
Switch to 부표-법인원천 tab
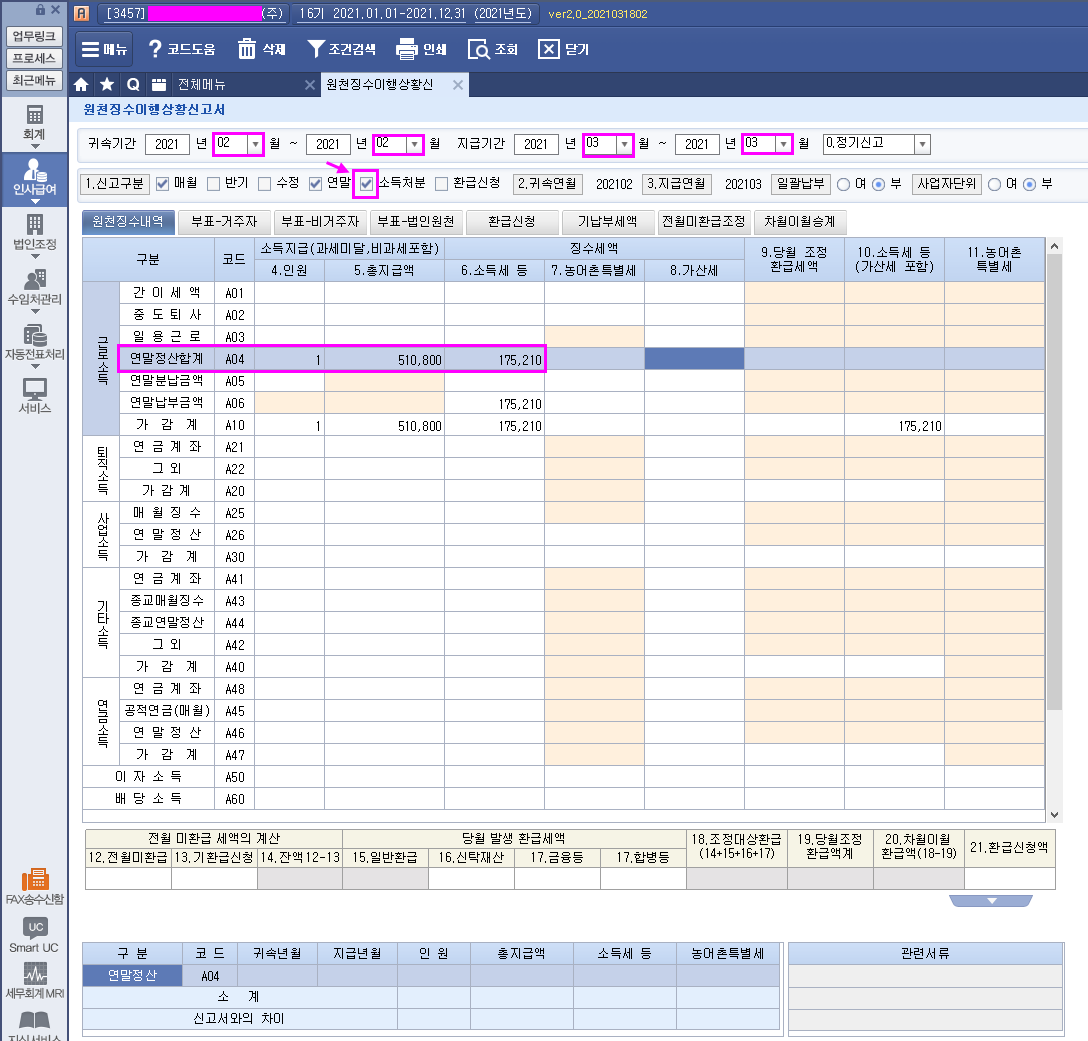[x=416, y=222]
